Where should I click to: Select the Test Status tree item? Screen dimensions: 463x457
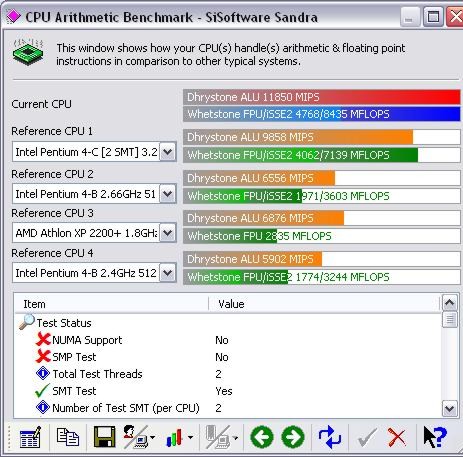(64, 323)
